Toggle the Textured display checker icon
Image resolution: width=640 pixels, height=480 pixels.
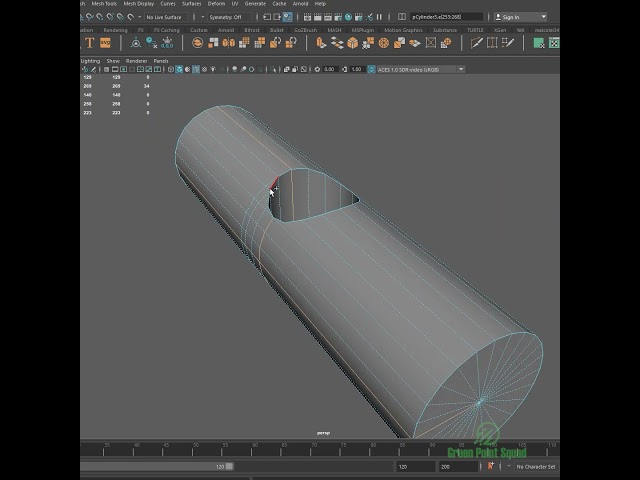pyautogui.click(x=204, y=69)
